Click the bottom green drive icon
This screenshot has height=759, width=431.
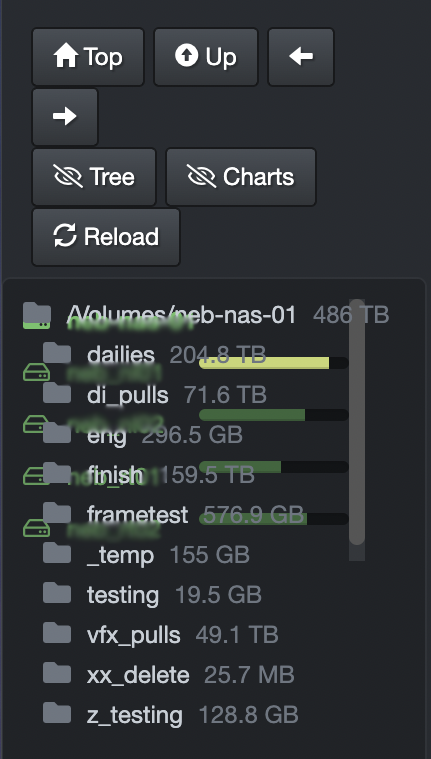click(x=37, y=528)
